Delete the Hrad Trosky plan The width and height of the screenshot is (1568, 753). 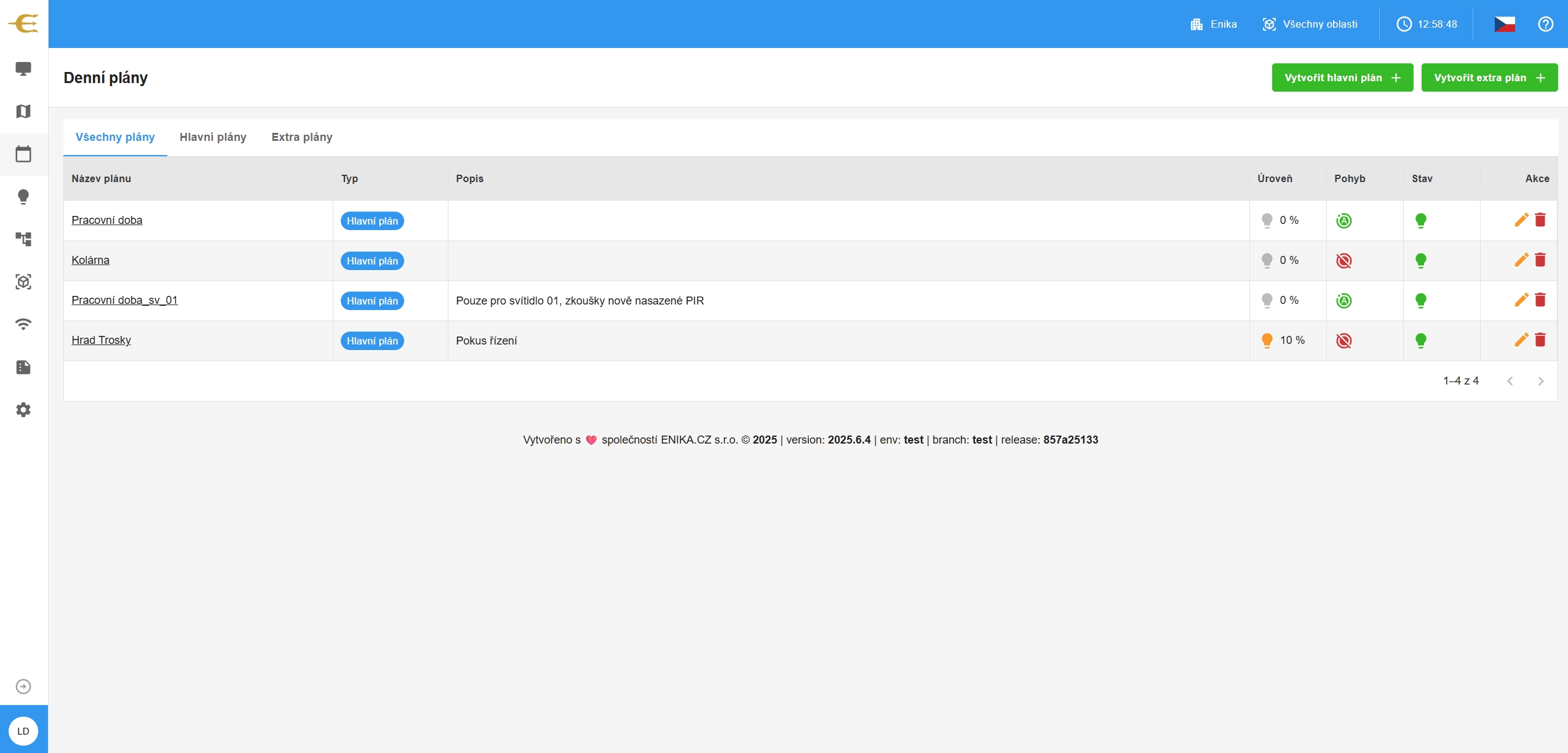pyautogui.click(x=1540, y=340)
